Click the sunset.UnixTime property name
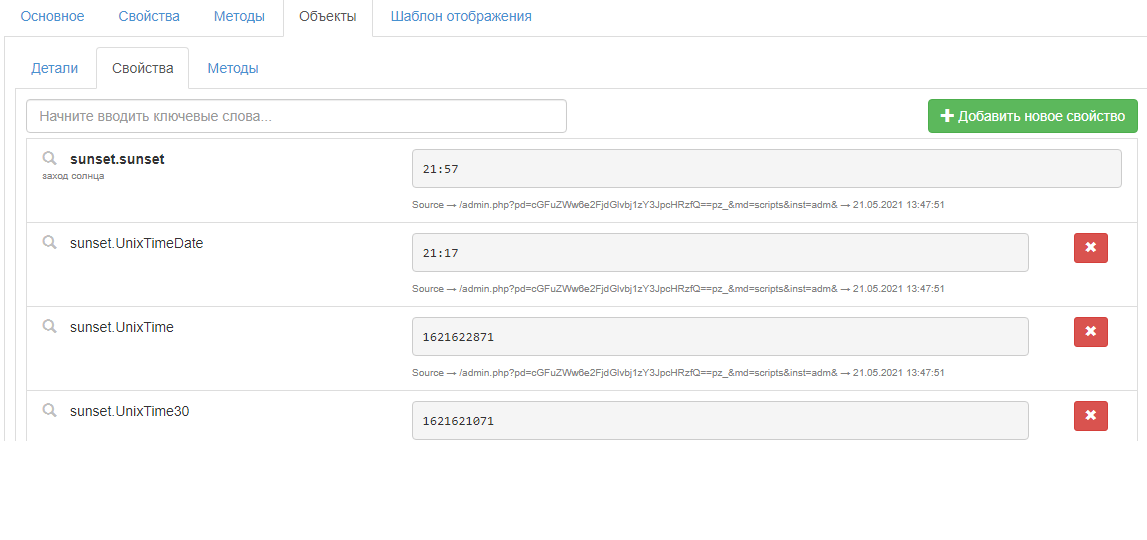The image size is (1147, 540). point(121,327)
